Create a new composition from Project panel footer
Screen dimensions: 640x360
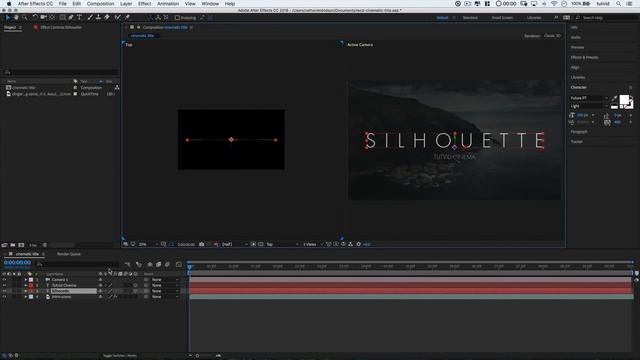click(21, 245)
